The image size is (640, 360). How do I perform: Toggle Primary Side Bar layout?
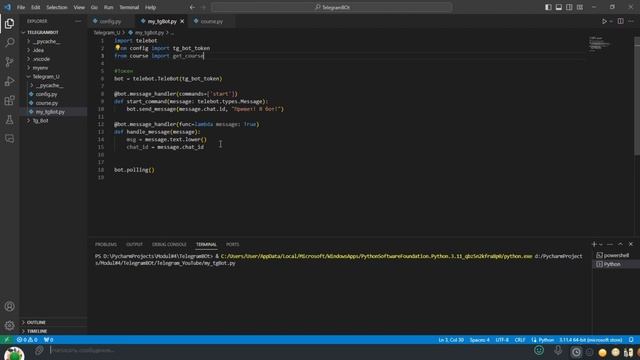pos(548,7)
